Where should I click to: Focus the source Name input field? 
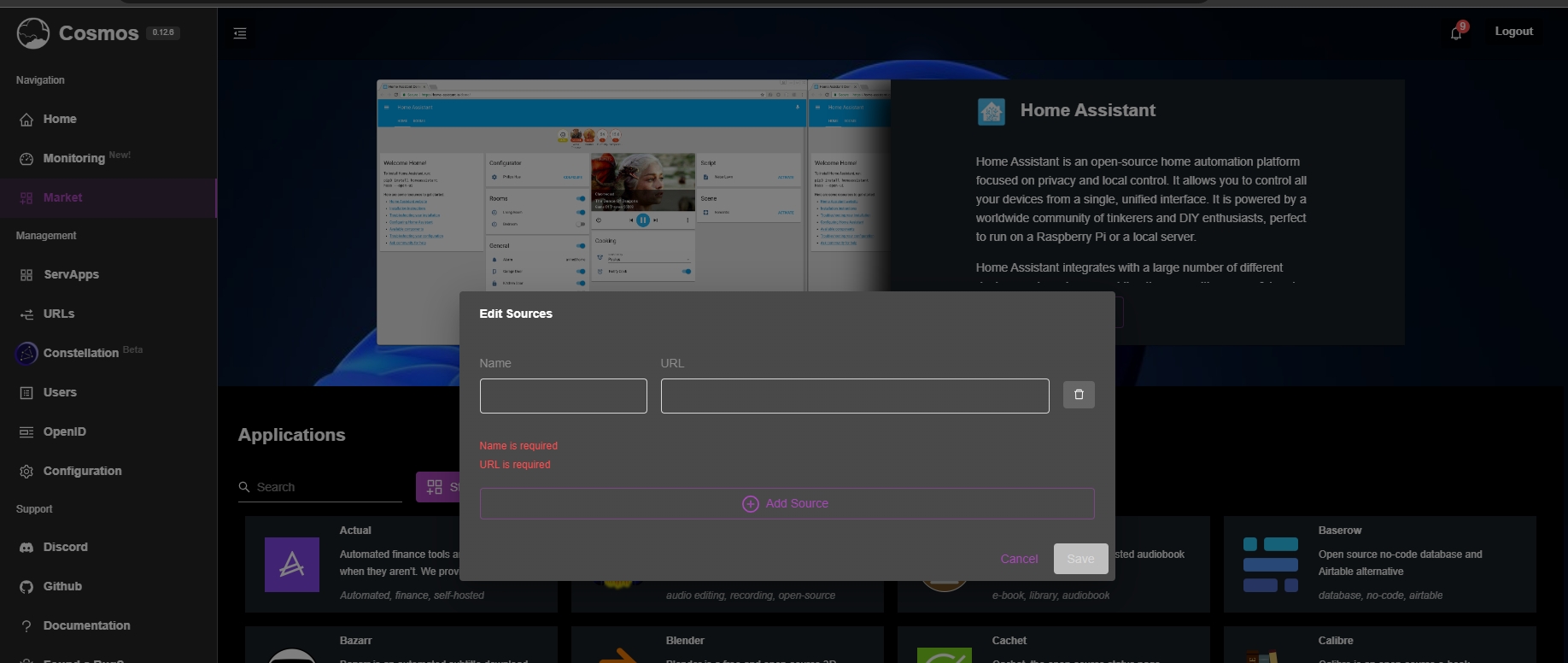563,396
